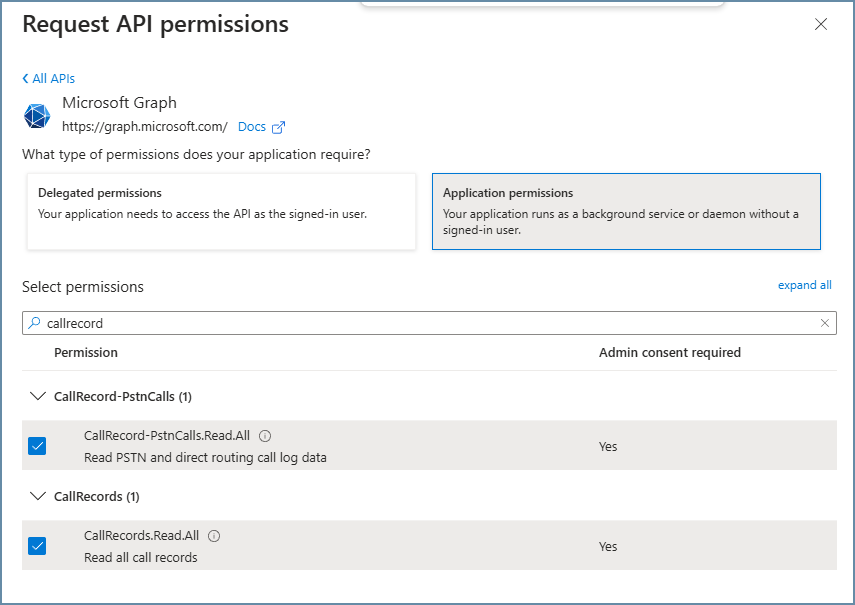Click the search magnifier icon
This screenshot has width=855, height=605.
[35, 323]
